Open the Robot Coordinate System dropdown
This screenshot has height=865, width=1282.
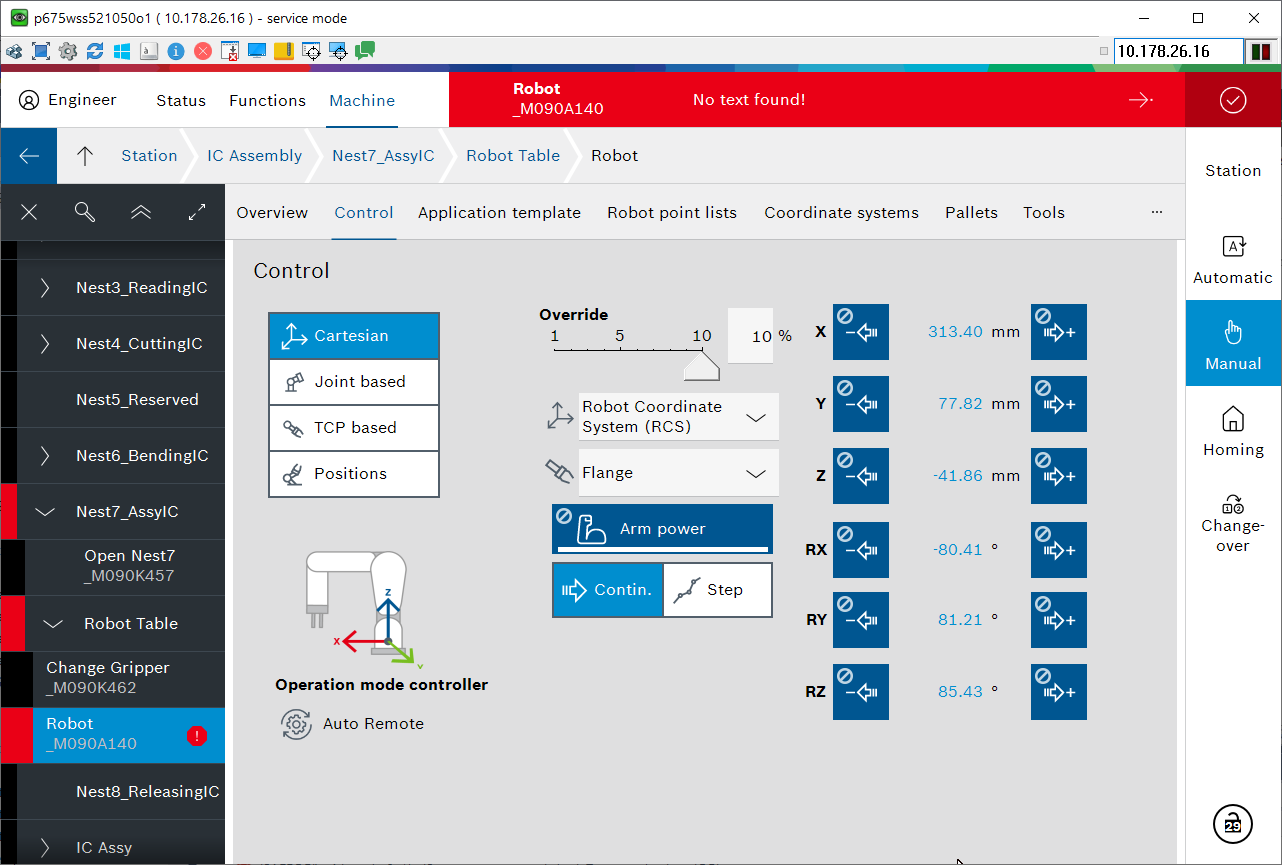tap(678, 417)
